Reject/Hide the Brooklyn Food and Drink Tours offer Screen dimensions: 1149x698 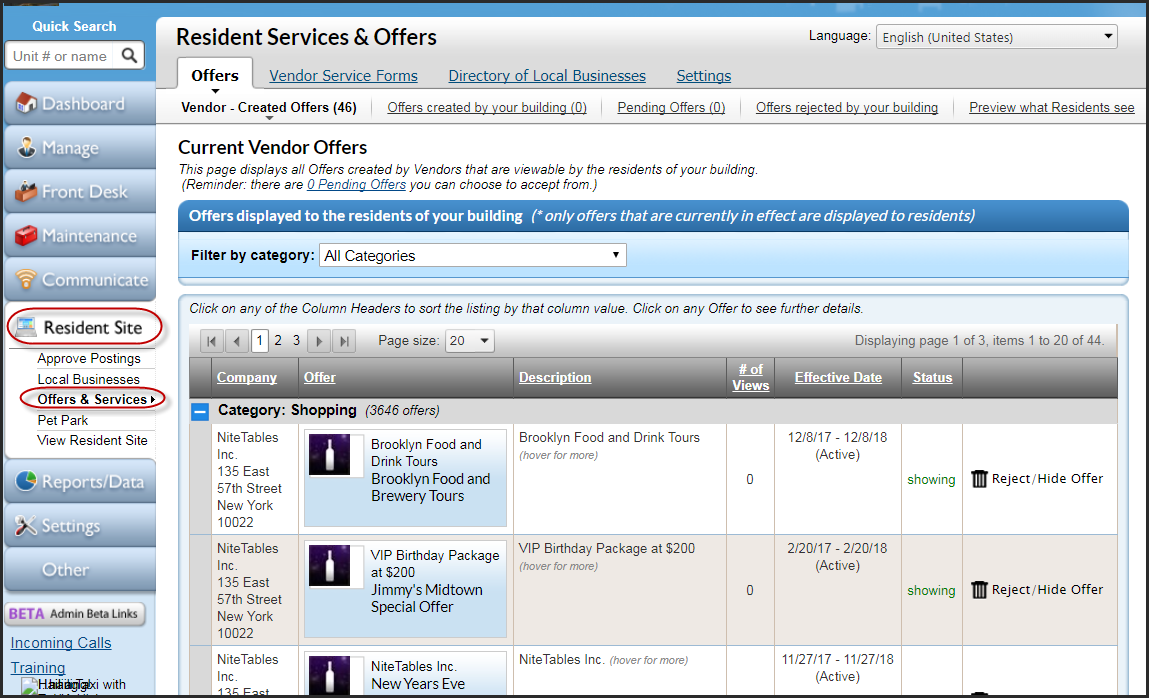tap(1046, 478)
